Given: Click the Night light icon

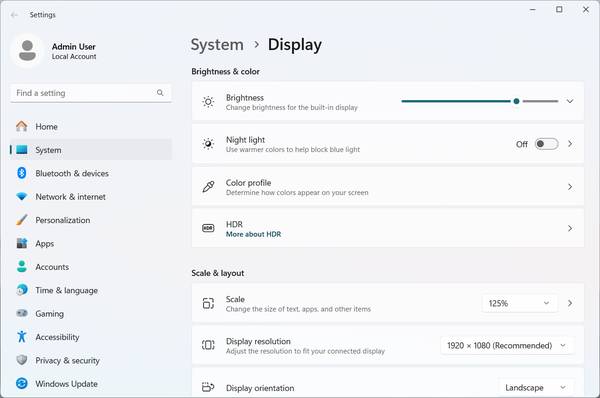Looking at the screenshot, I should tap(208, 144).
